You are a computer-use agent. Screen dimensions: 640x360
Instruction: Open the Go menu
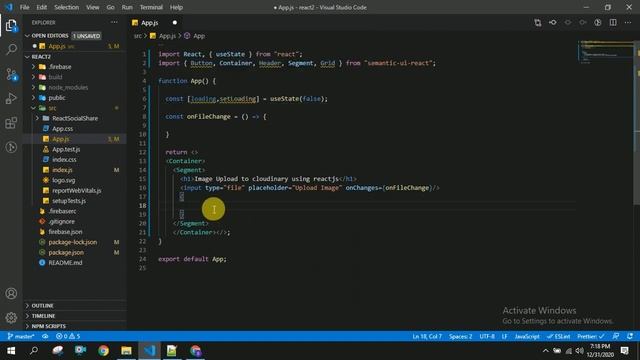point(111,7)
